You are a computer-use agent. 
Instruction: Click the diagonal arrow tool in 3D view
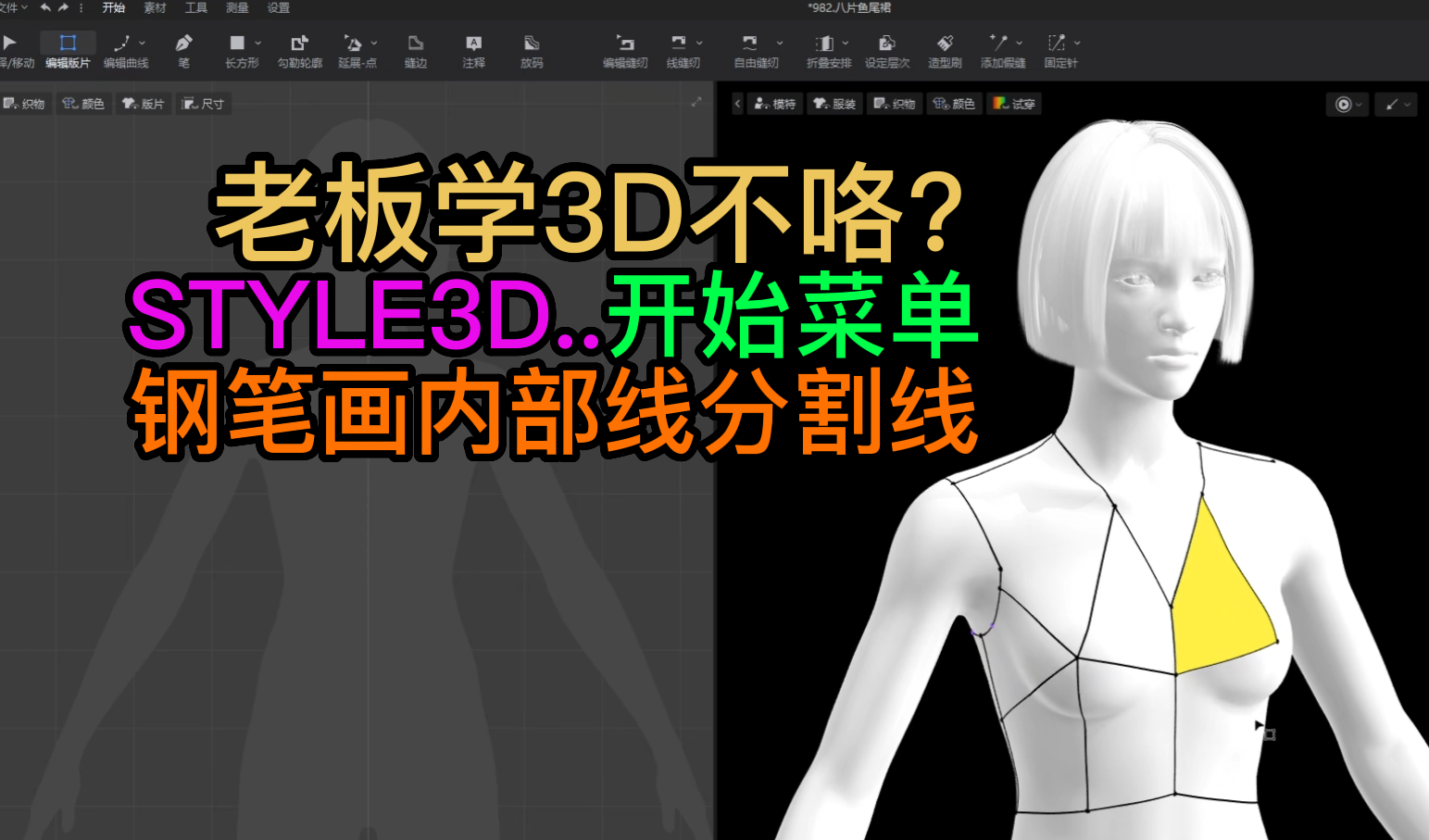click(1391, 105)
